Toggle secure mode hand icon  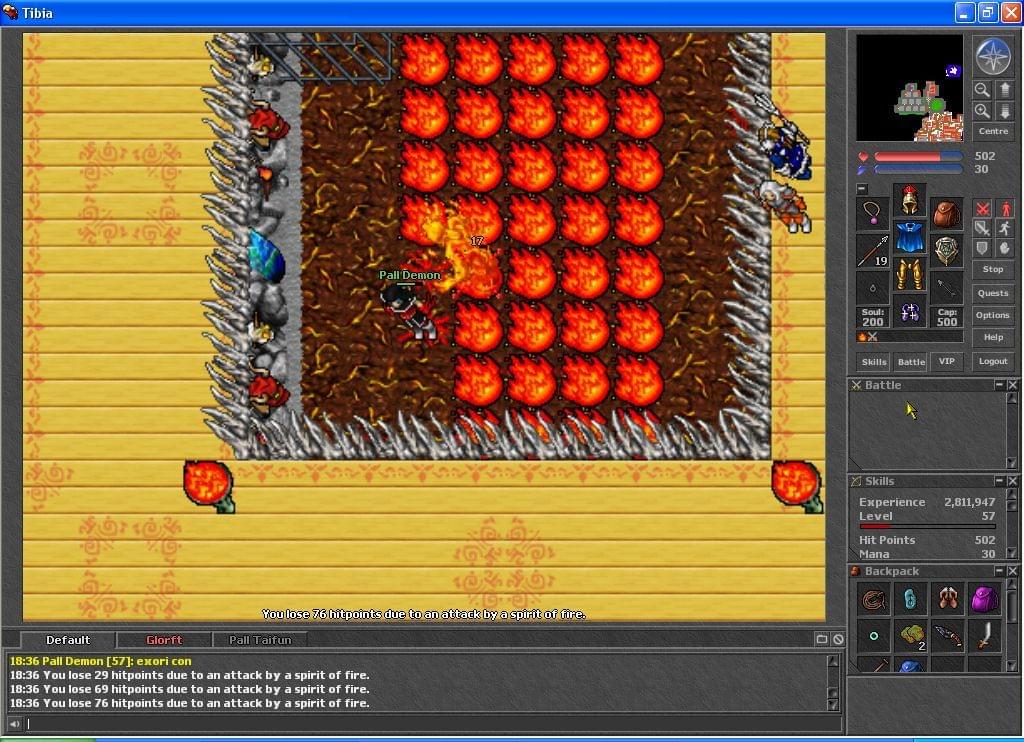click(x=1004, y=248)
